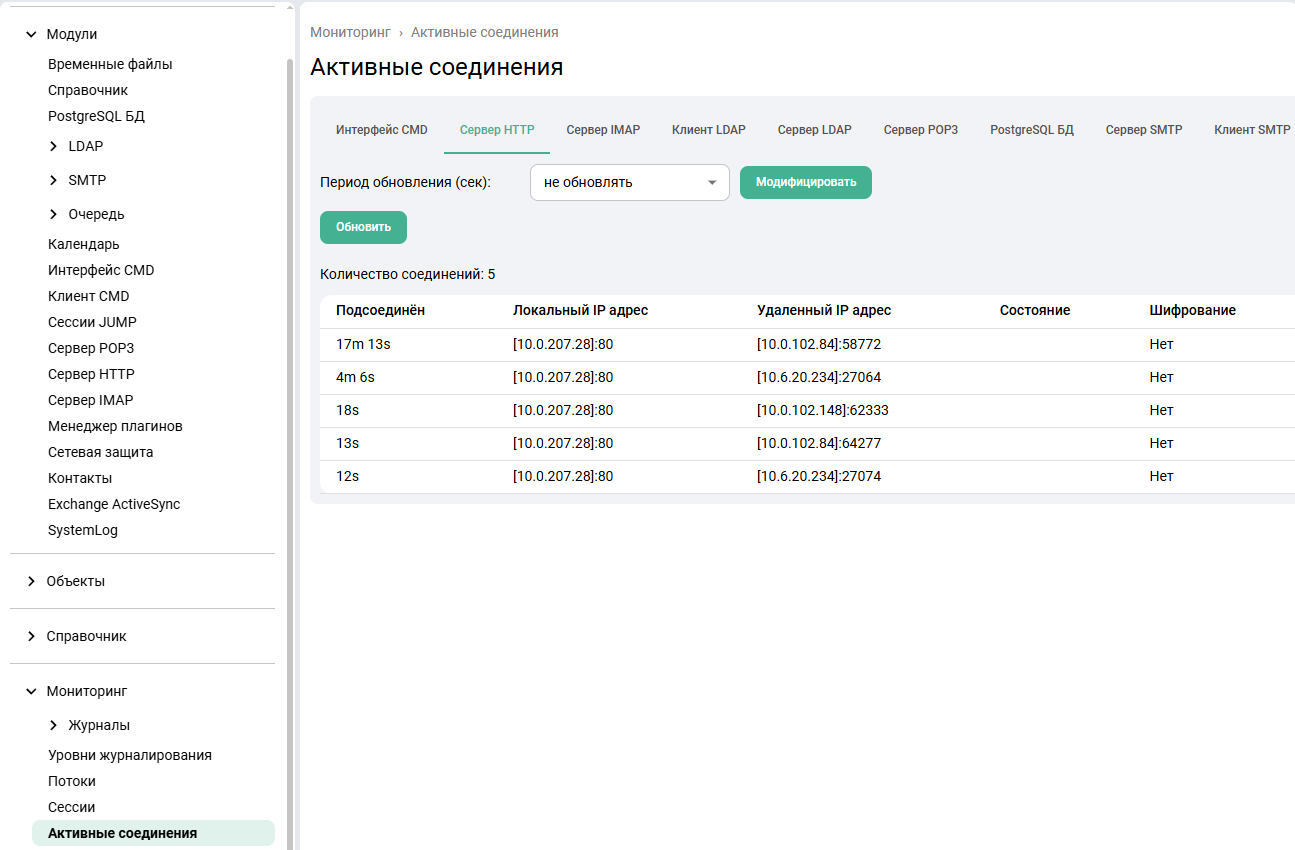Expand the Очередь tree node
The height and width of the screenshot is (850, 1295).
coord(53,214)
